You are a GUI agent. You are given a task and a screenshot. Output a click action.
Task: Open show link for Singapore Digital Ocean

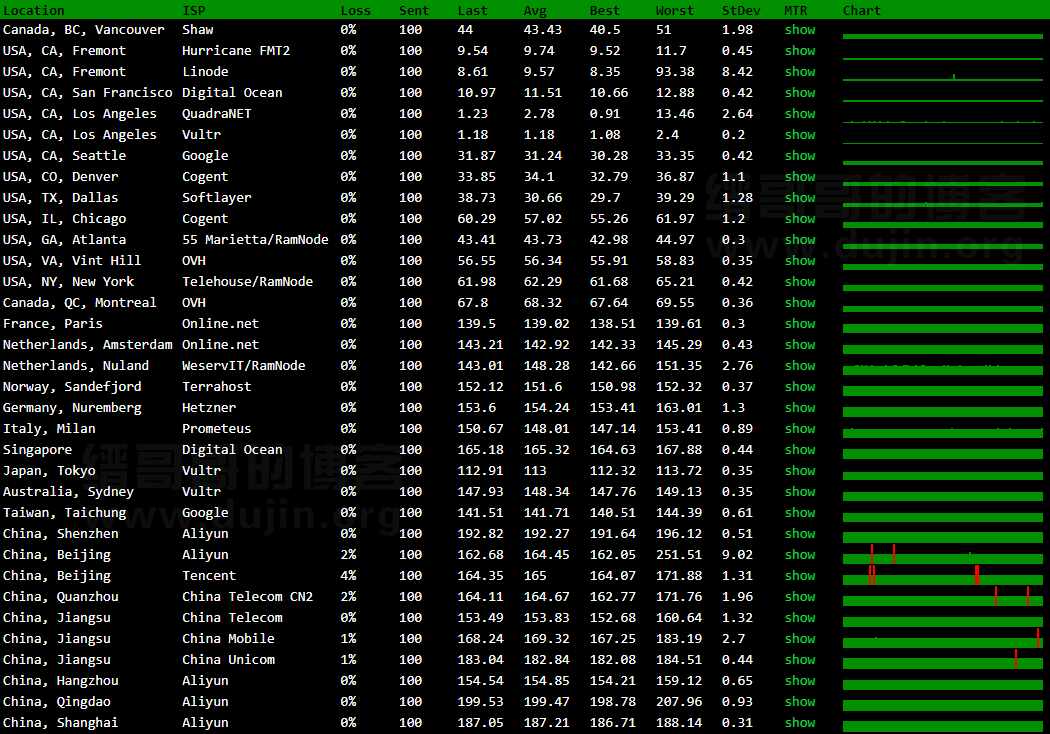click(x=800, y=450)
